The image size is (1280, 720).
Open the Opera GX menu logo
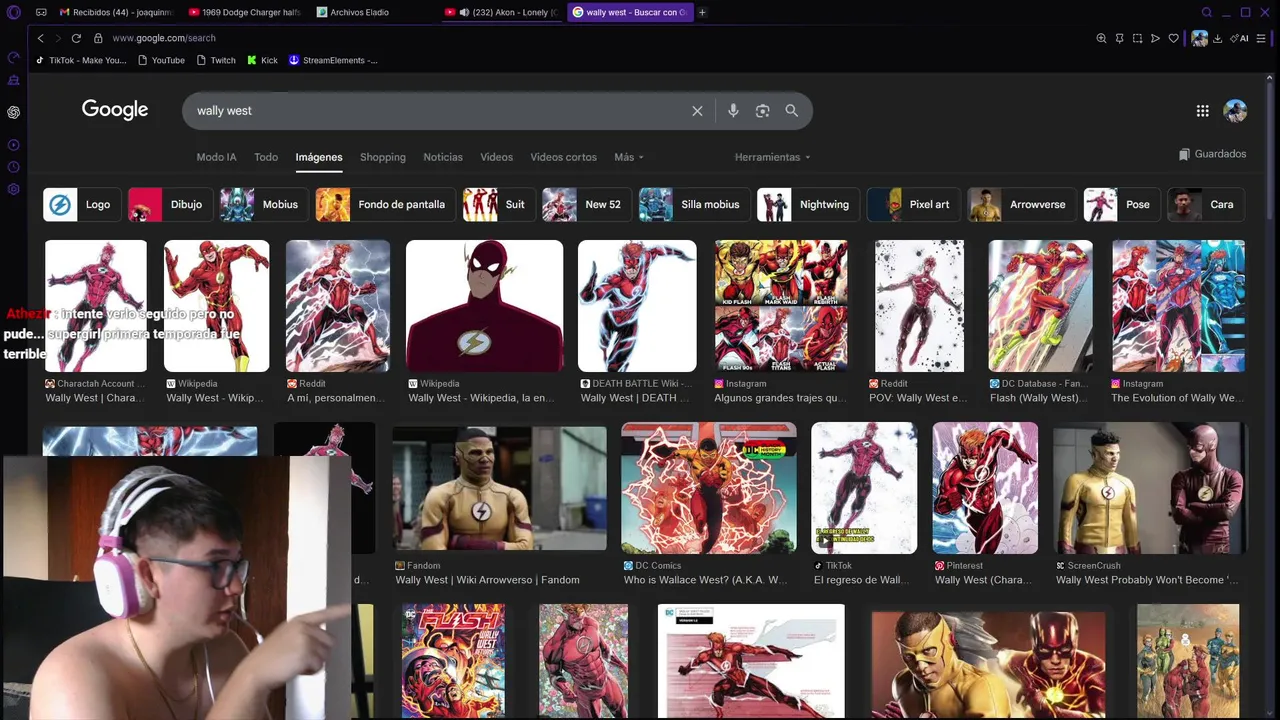(13, 12)
